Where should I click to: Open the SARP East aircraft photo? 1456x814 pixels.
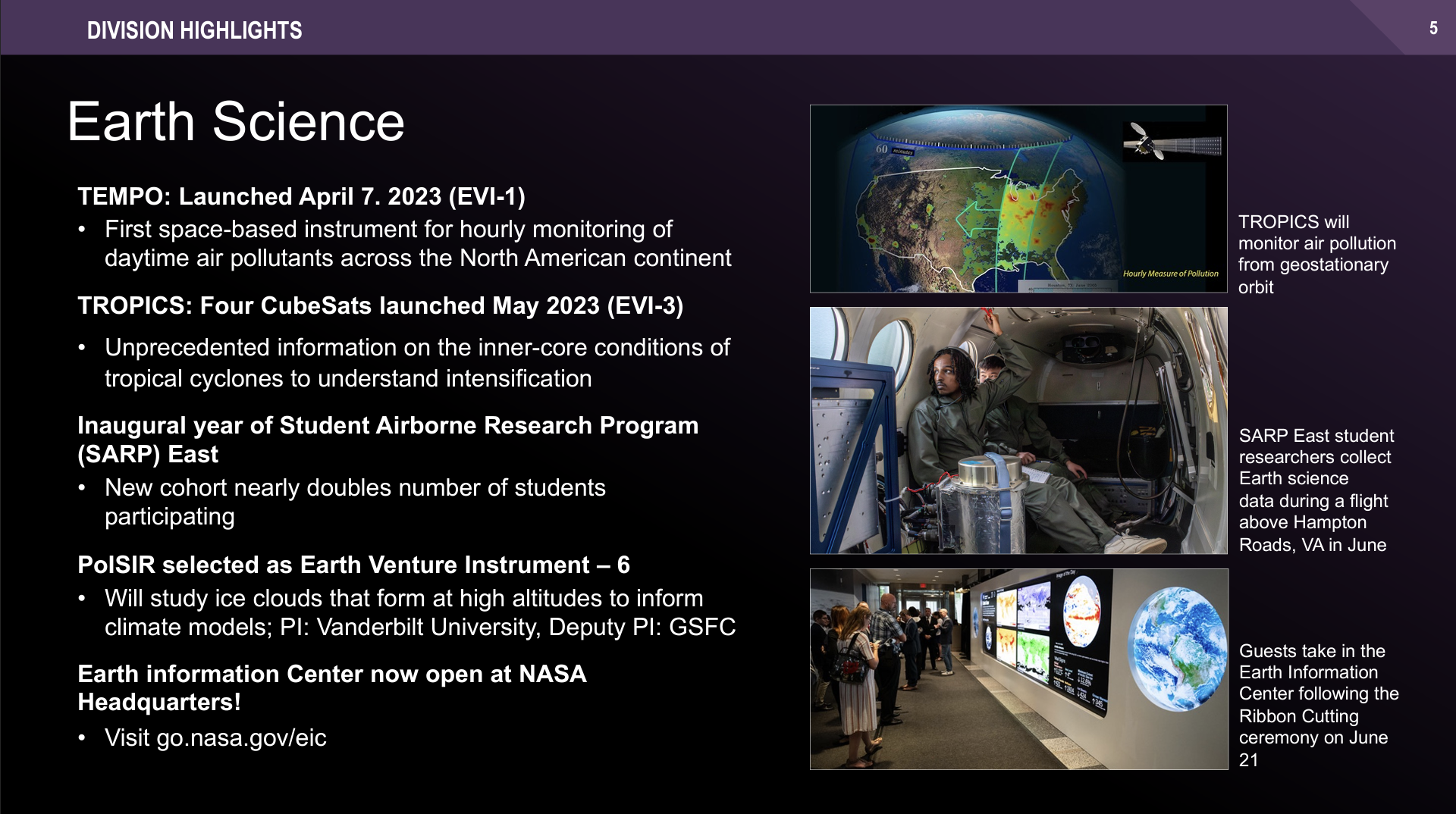tap(1018, 430)
